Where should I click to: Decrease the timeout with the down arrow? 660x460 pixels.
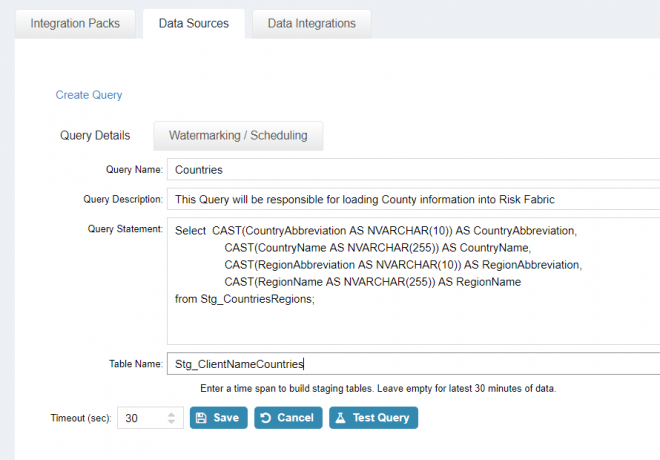pyautogui.click(x=171, y=423)
